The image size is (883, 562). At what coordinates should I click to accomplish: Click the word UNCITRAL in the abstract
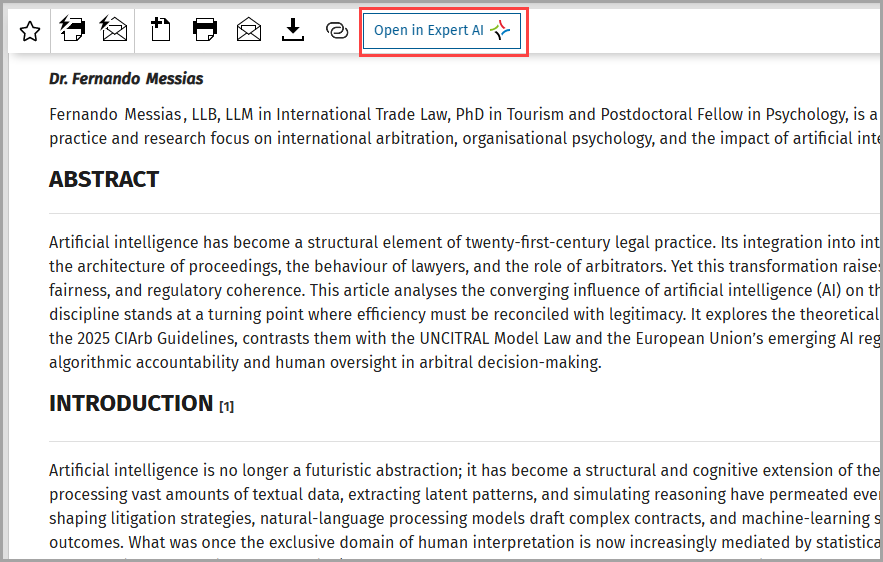coord(454,338)
